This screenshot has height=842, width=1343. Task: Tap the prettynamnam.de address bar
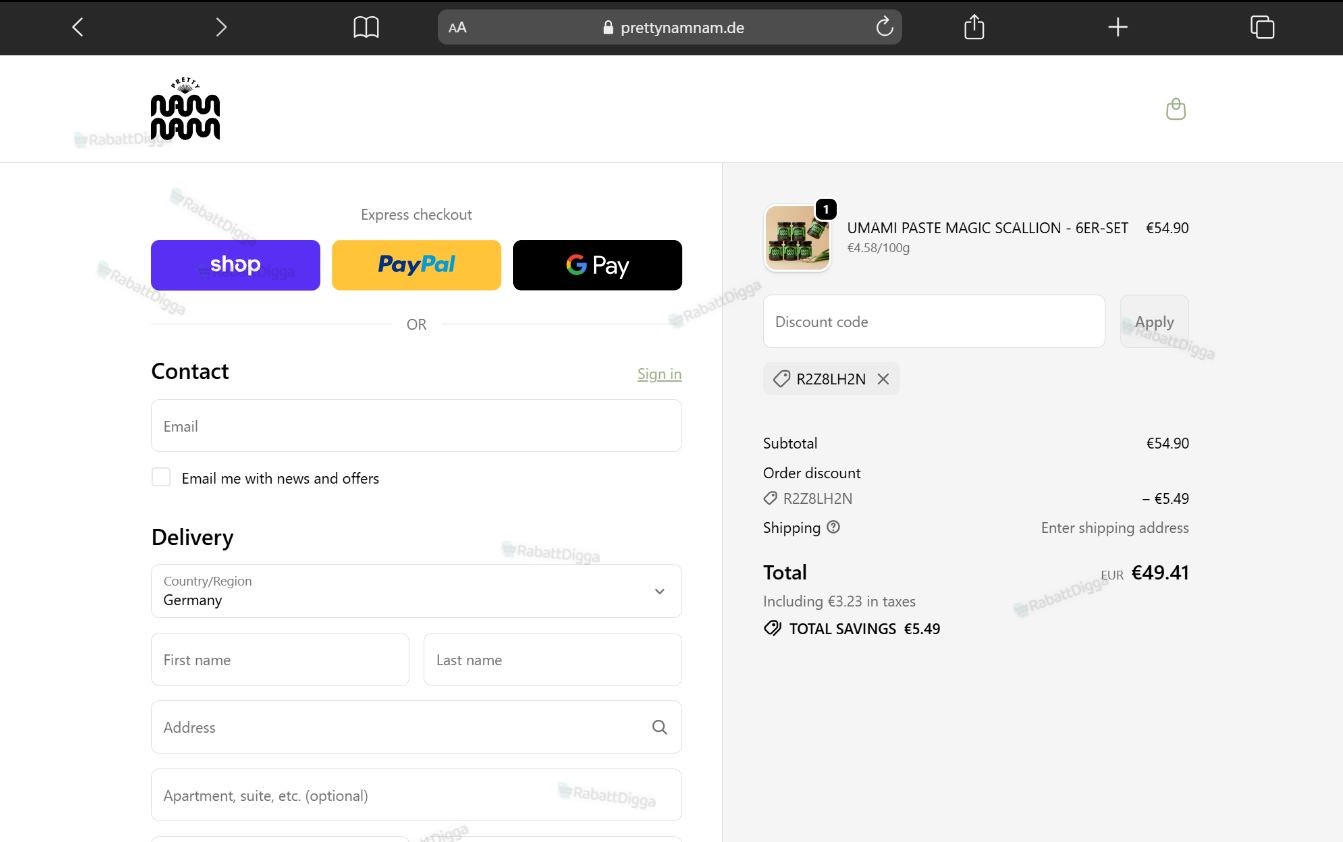[x=670, y=27]
